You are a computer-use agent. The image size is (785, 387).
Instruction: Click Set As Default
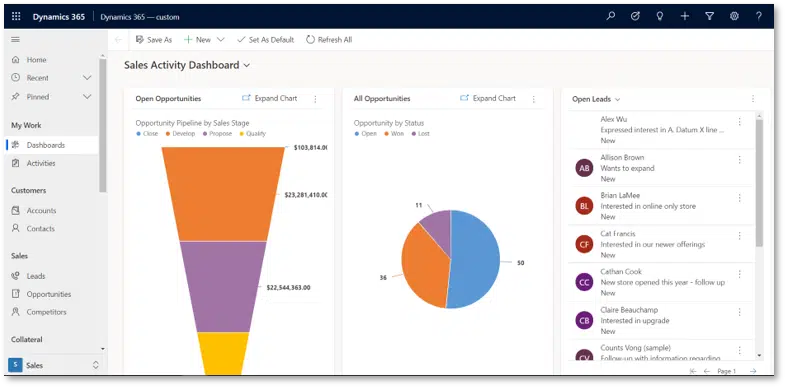pos(265,40)
